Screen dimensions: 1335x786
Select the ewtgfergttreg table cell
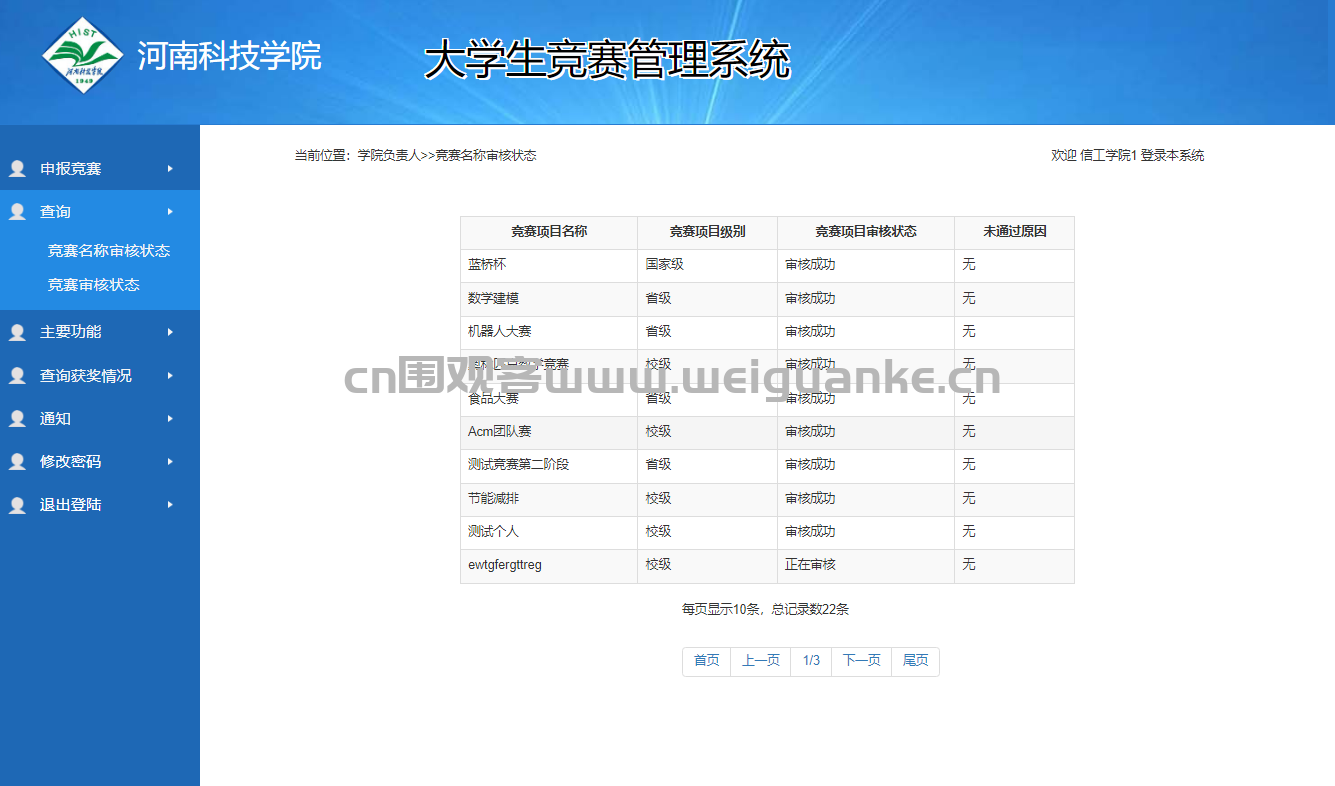click(549, 565)
